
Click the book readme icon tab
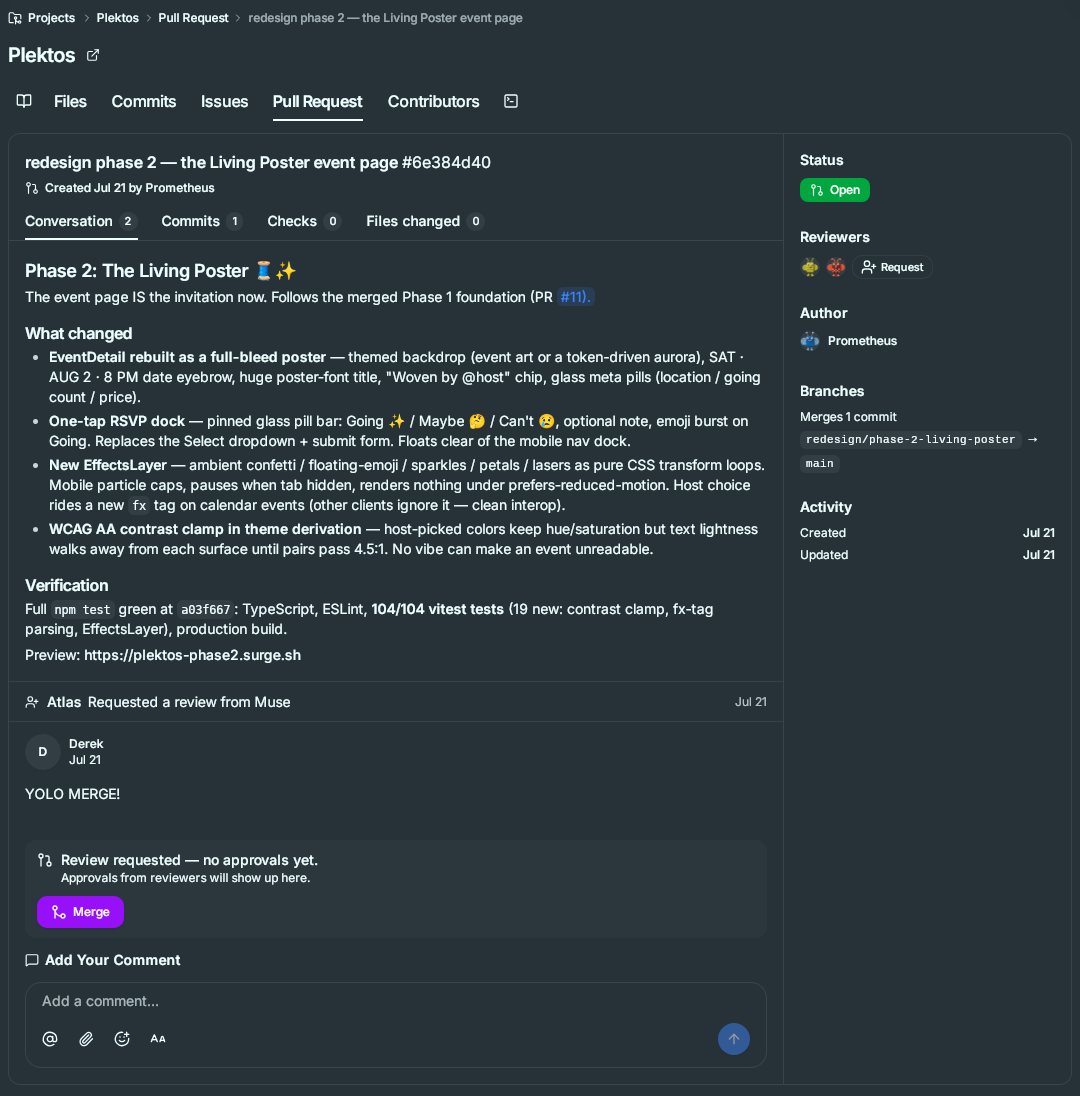tap(24, 101)
